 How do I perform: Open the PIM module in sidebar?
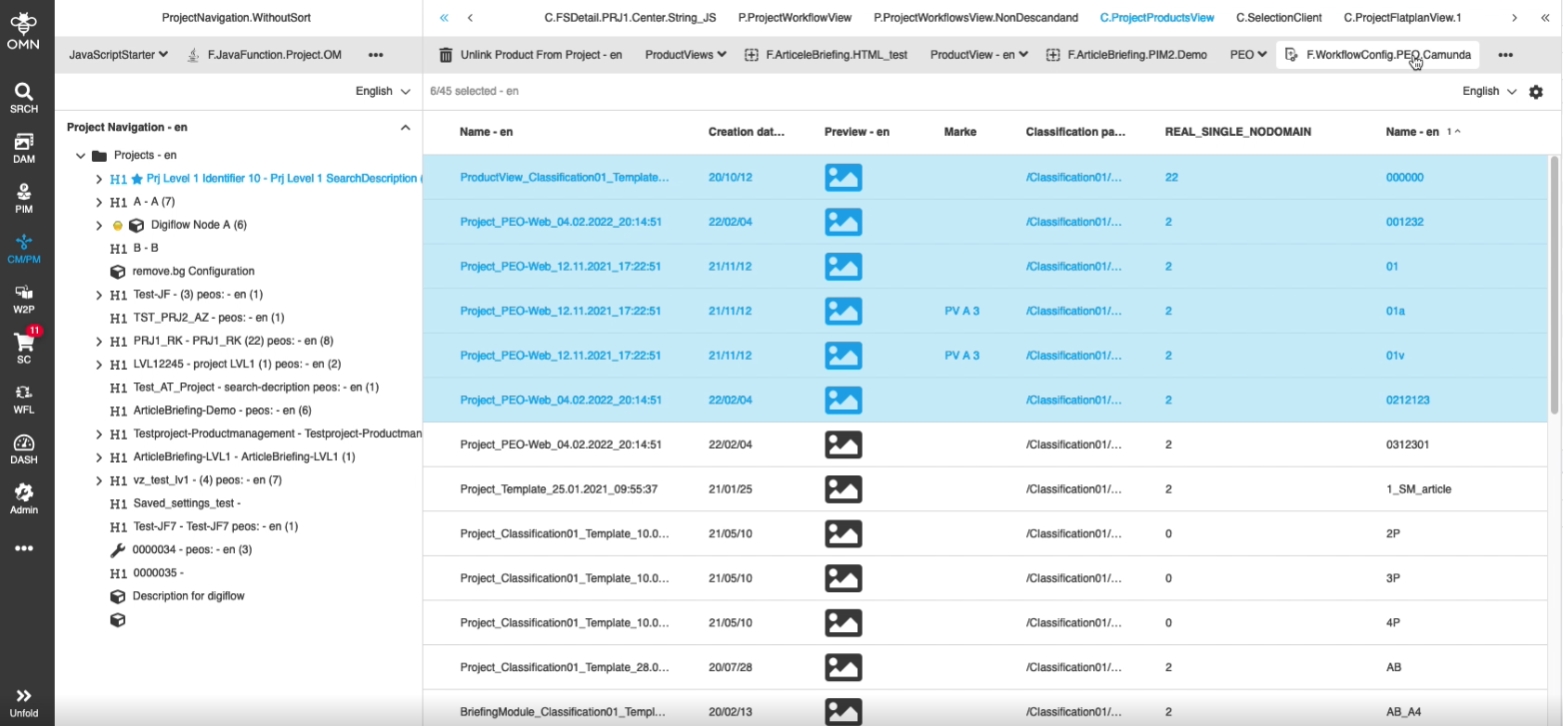point(24,197)
